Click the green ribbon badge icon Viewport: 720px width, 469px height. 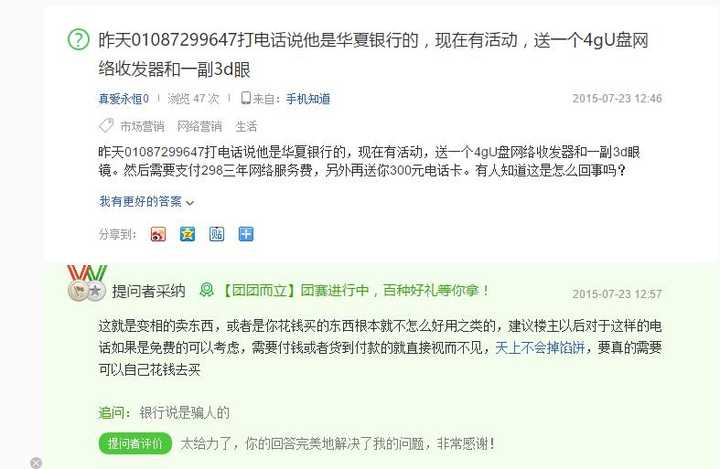pyautogui.click(x=207, y=290)
